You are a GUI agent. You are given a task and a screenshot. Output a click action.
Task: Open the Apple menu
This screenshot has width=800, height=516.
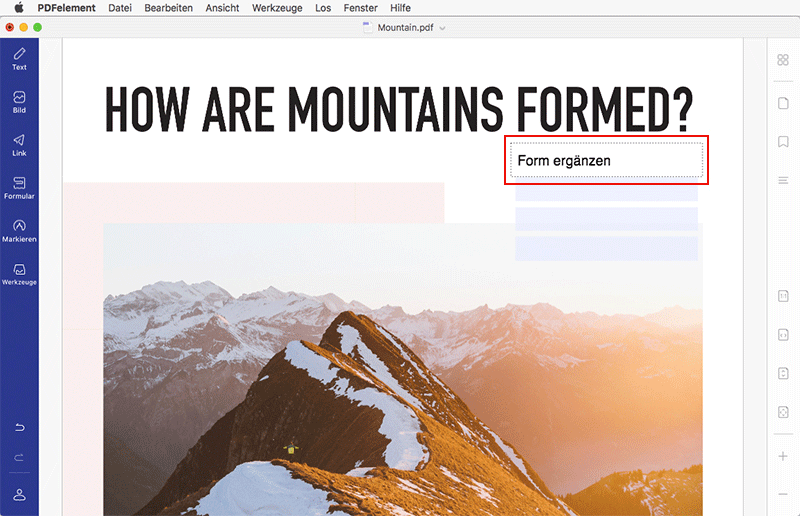(19, 8)
